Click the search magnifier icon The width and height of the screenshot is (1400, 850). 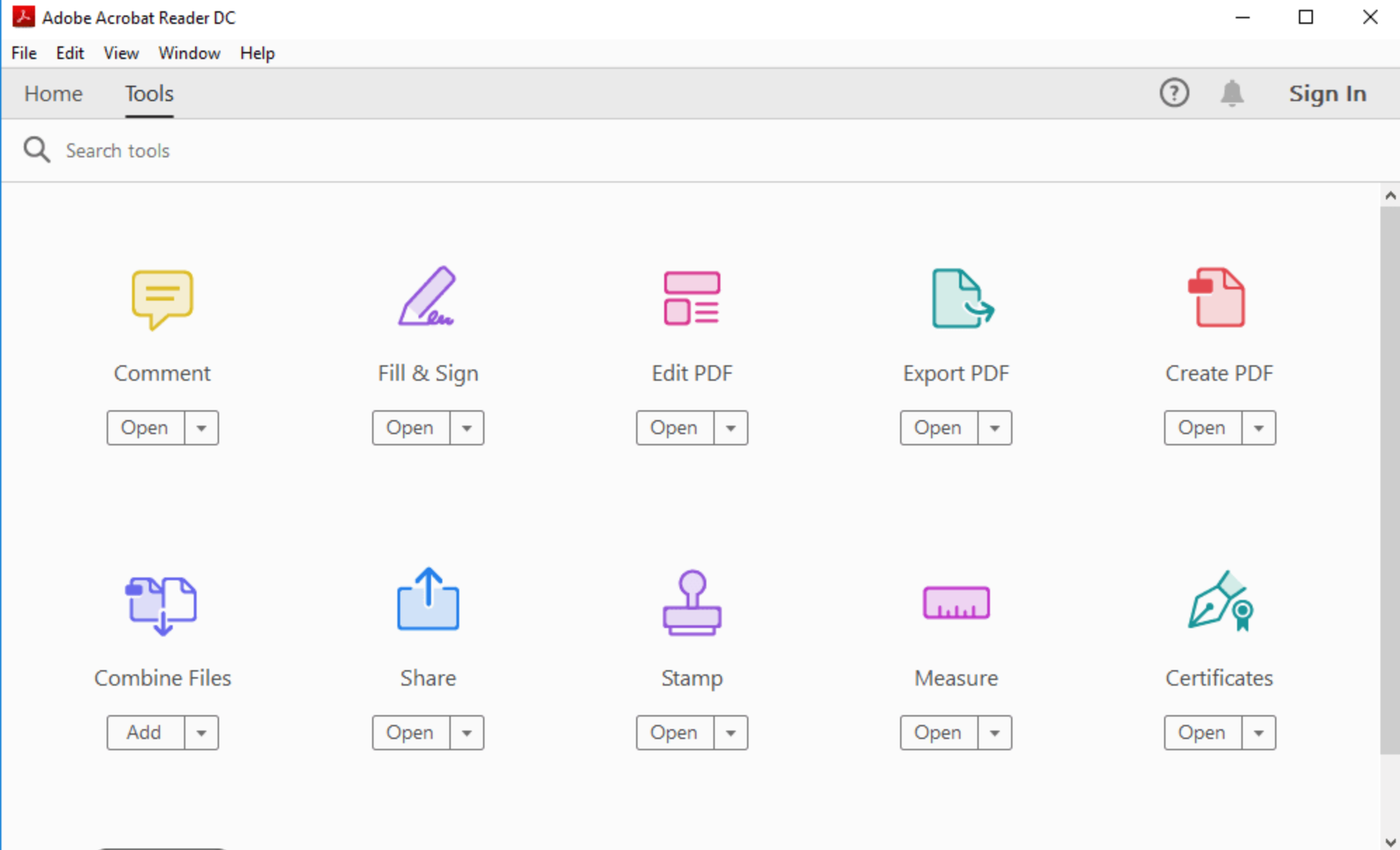point(37,150)
